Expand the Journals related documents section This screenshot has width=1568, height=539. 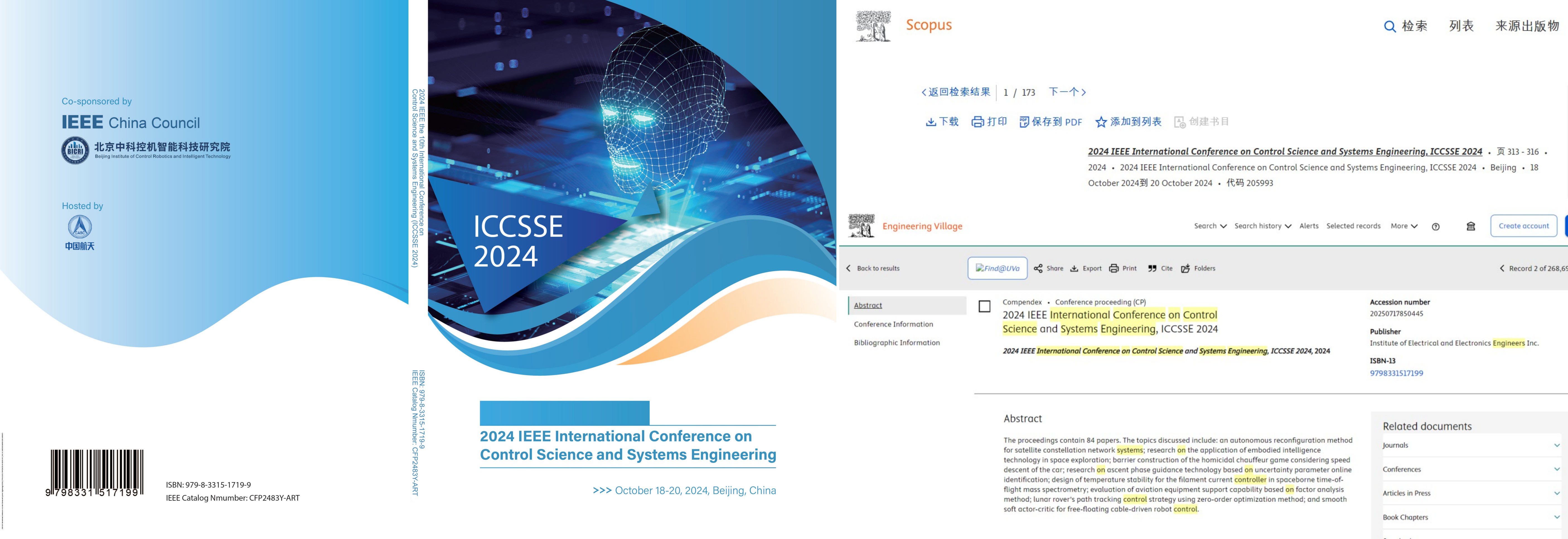[1557, 445]
